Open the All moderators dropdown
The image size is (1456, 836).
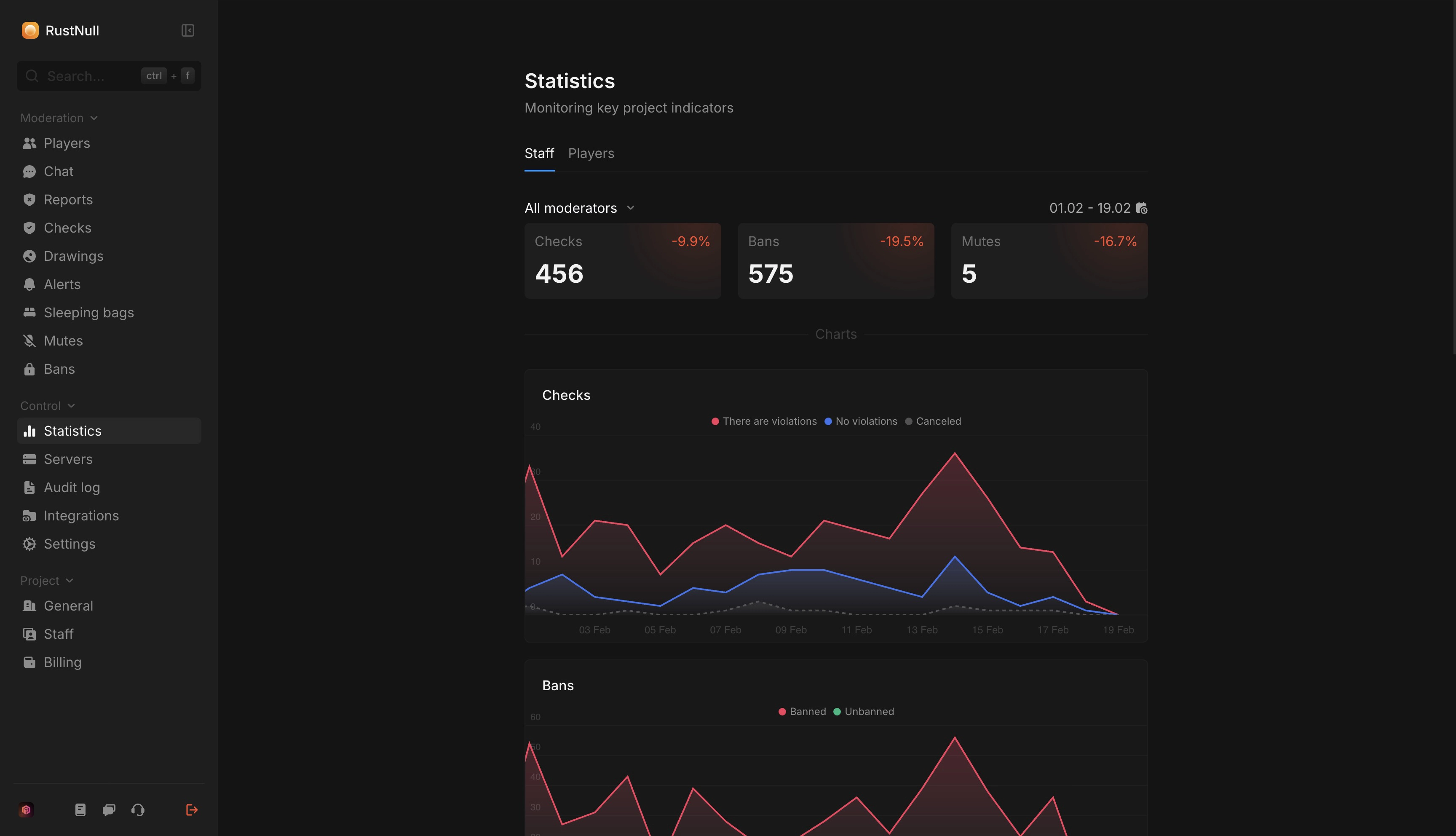(x=580, y=208)
